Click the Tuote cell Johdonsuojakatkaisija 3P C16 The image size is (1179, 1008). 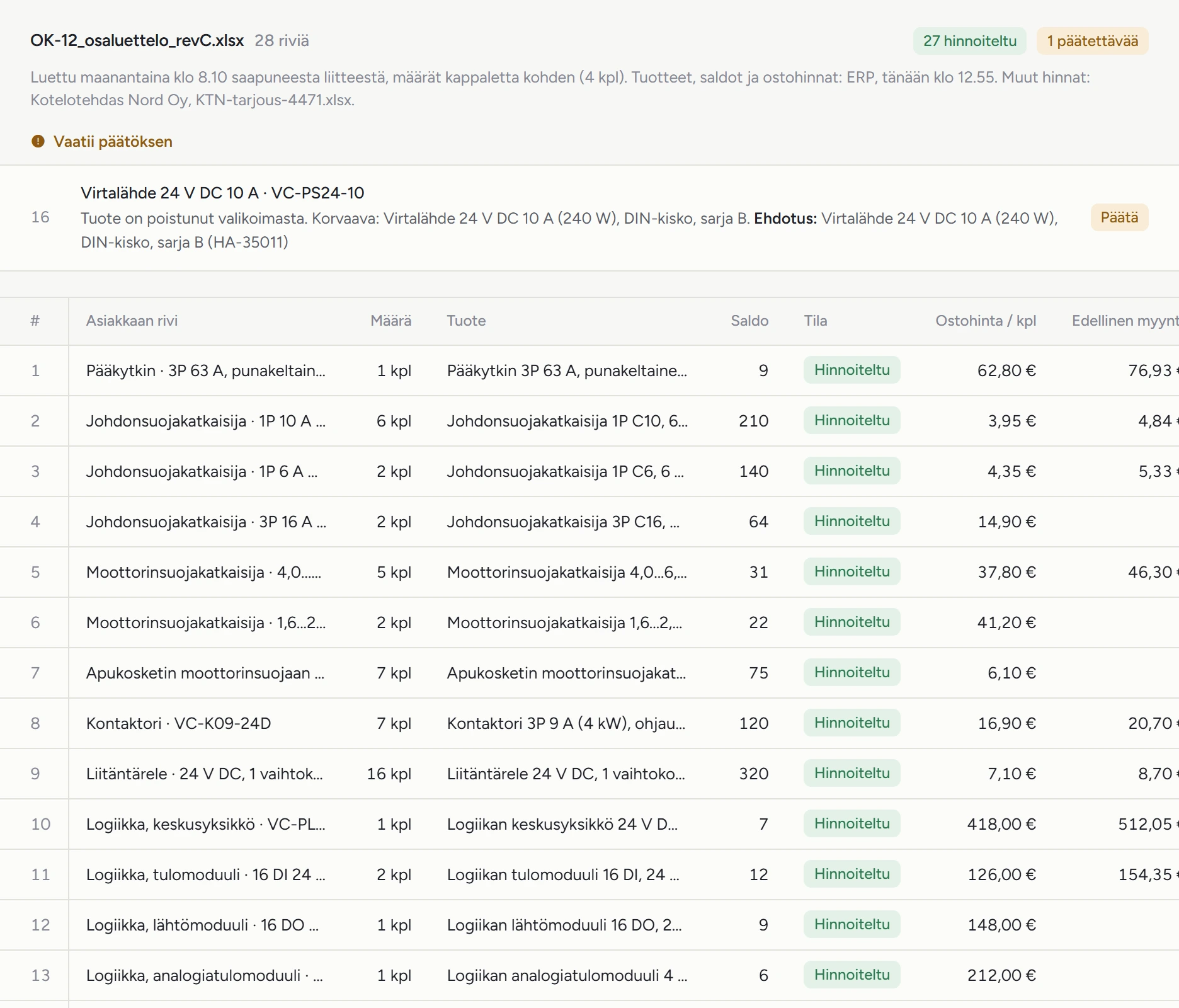(564, 522)
